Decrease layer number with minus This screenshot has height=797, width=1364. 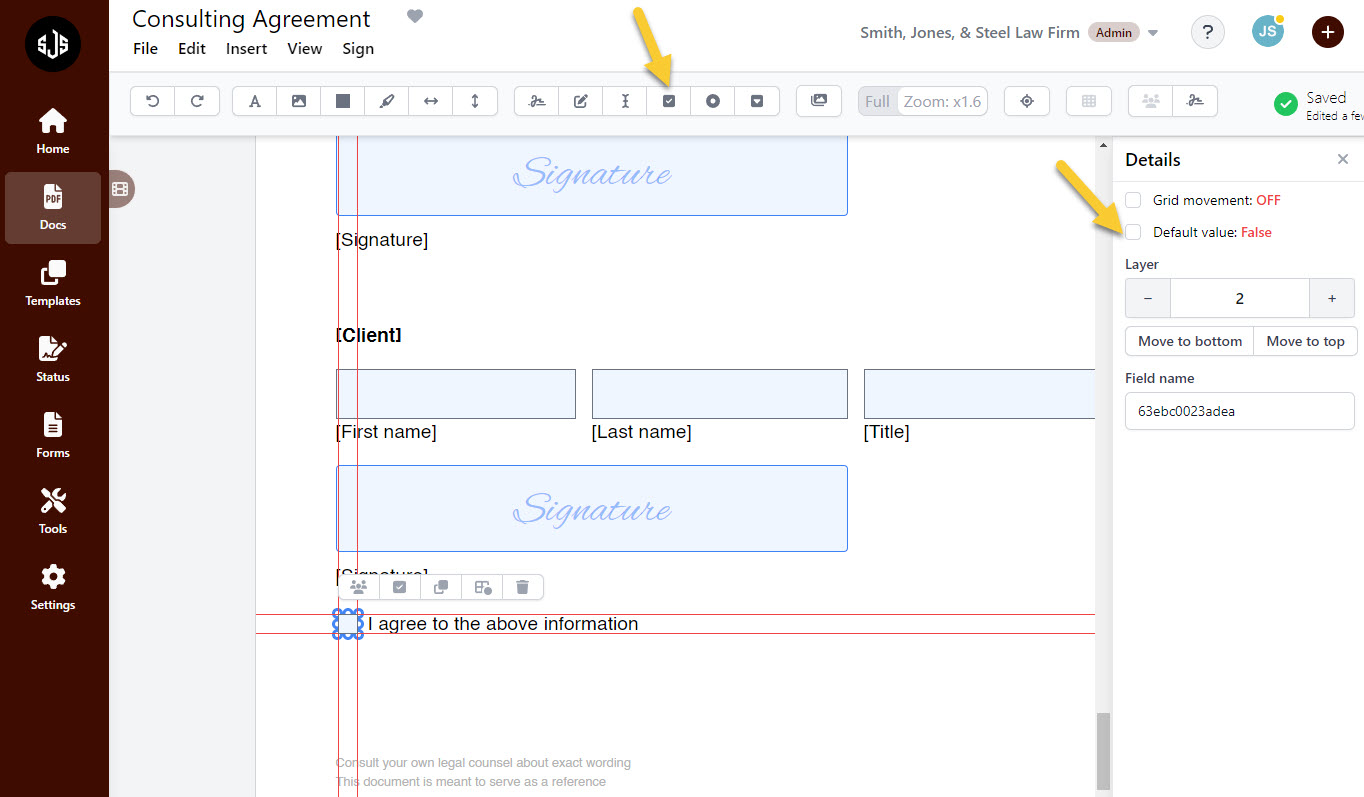[1148, 298]
